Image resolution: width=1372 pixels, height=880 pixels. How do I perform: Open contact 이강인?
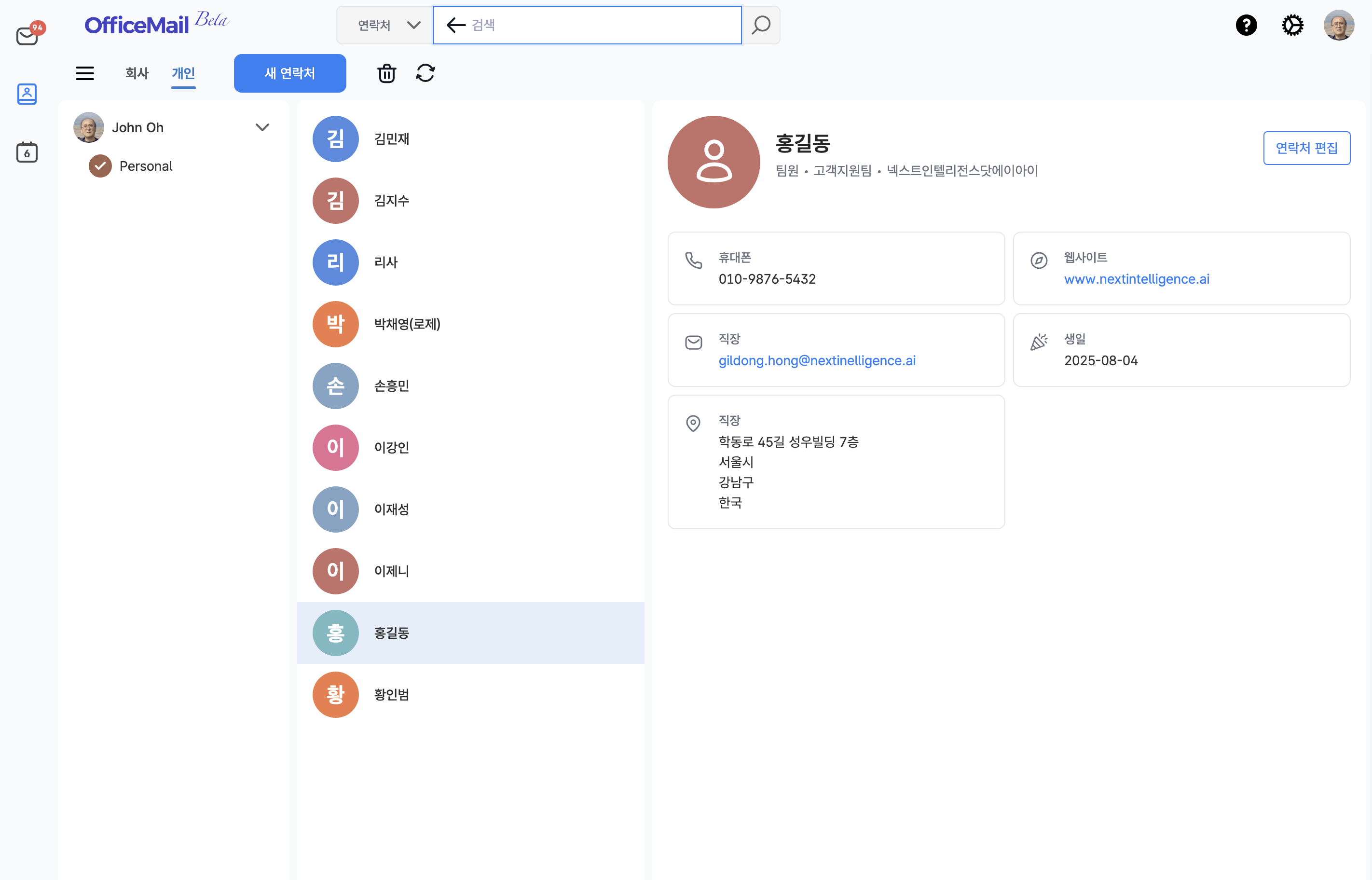(471, 448)
